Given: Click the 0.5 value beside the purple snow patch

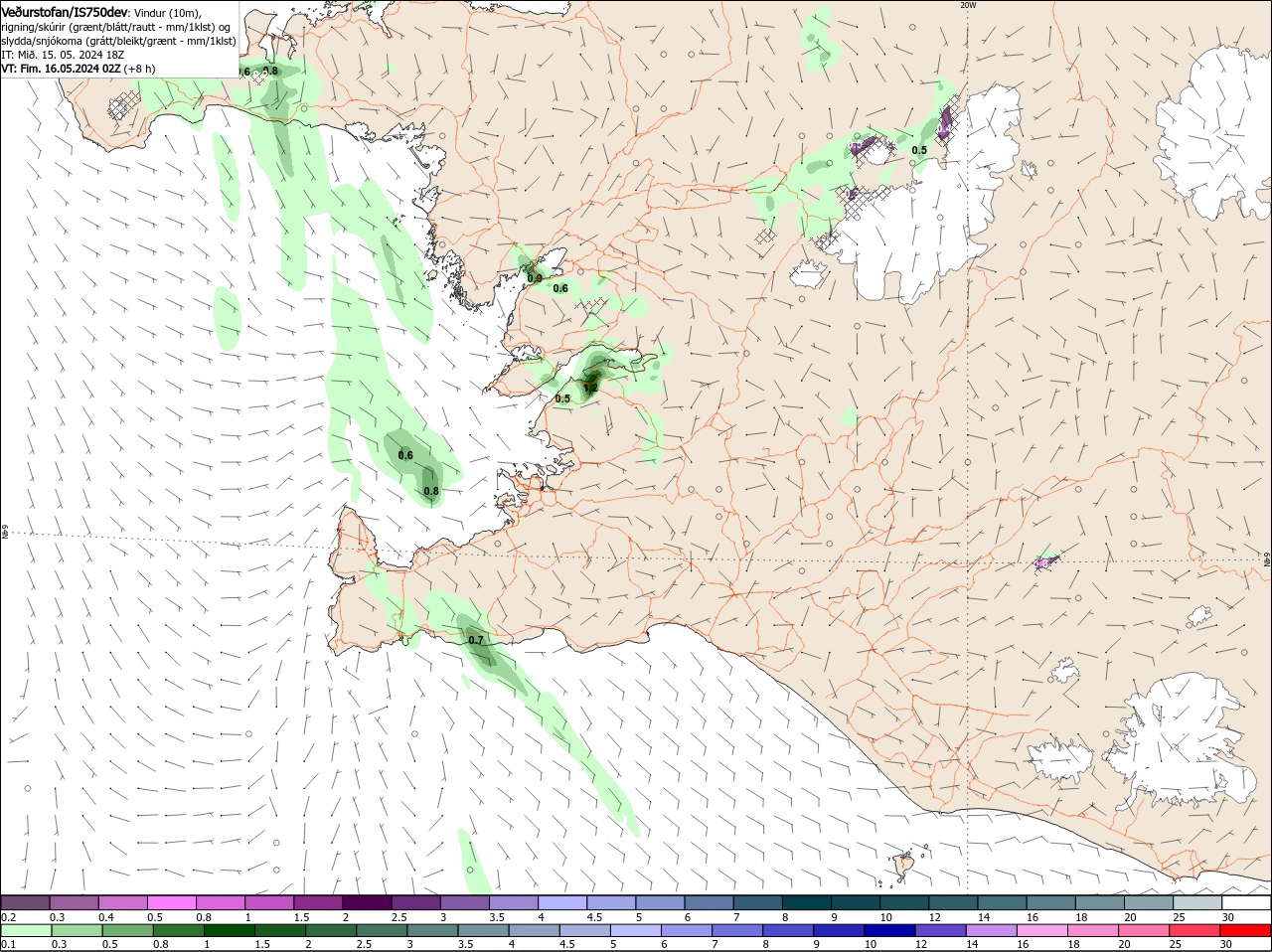Looking at the screenshot, I should [x=919, y=150].
